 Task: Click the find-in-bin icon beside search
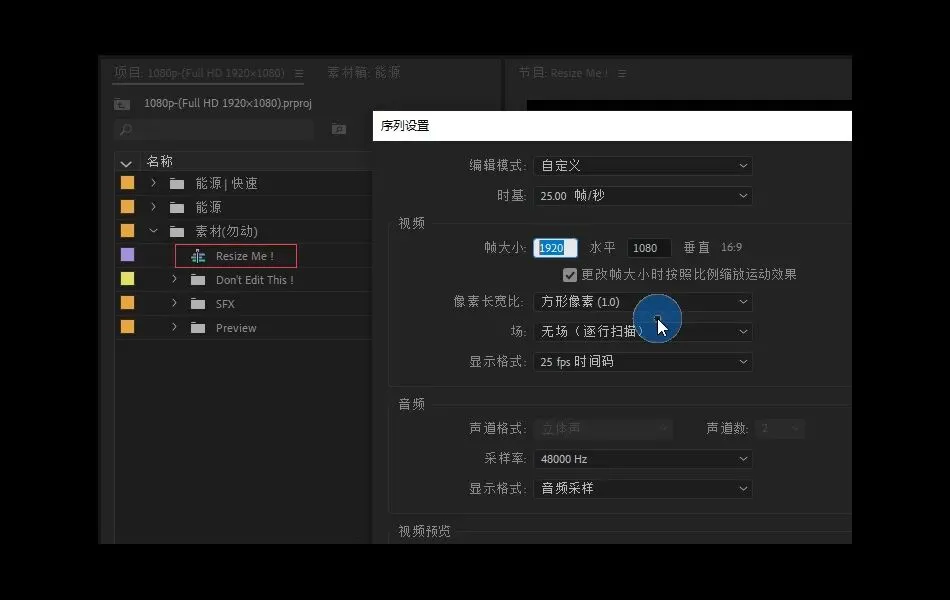click(x=339, y=128)
